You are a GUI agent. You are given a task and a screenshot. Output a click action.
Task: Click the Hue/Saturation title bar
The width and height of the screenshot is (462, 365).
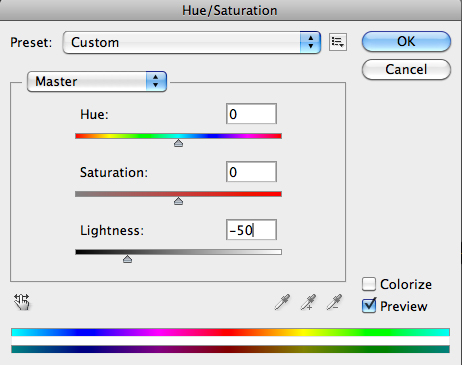click(230, 10)
